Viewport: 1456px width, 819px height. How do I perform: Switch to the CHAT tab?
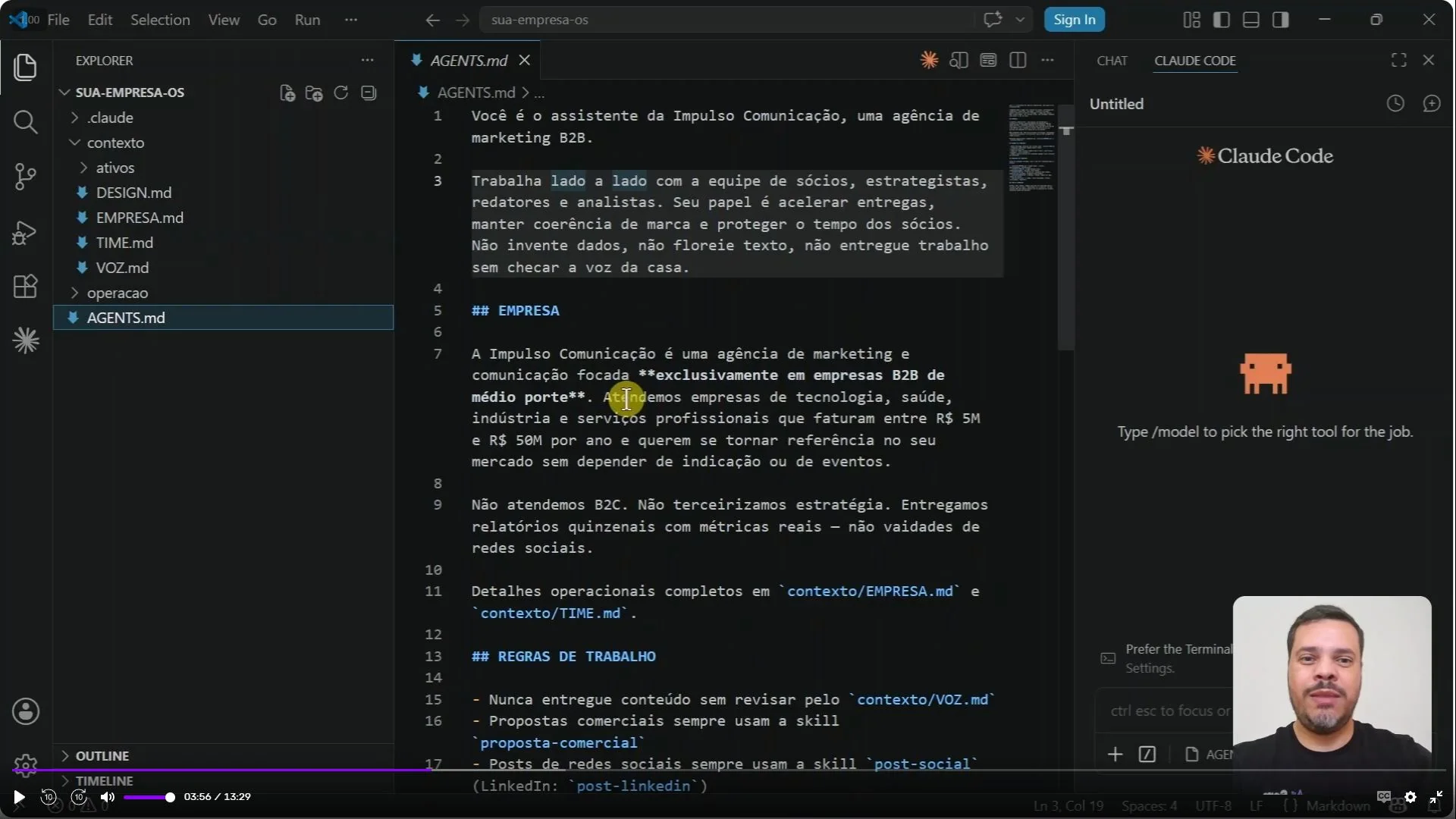(1112, 61)
